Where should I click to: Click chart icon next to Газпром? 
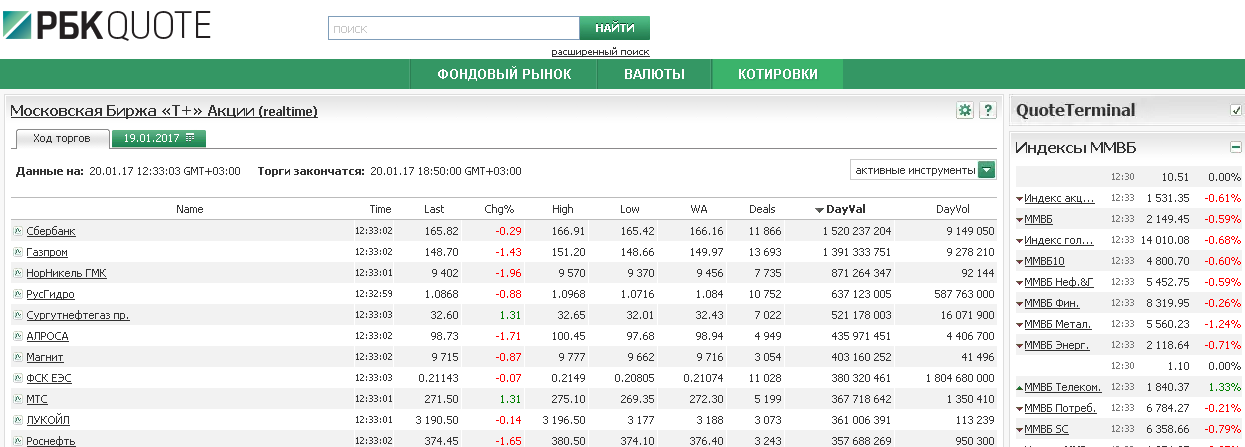[x=17, y=252]
